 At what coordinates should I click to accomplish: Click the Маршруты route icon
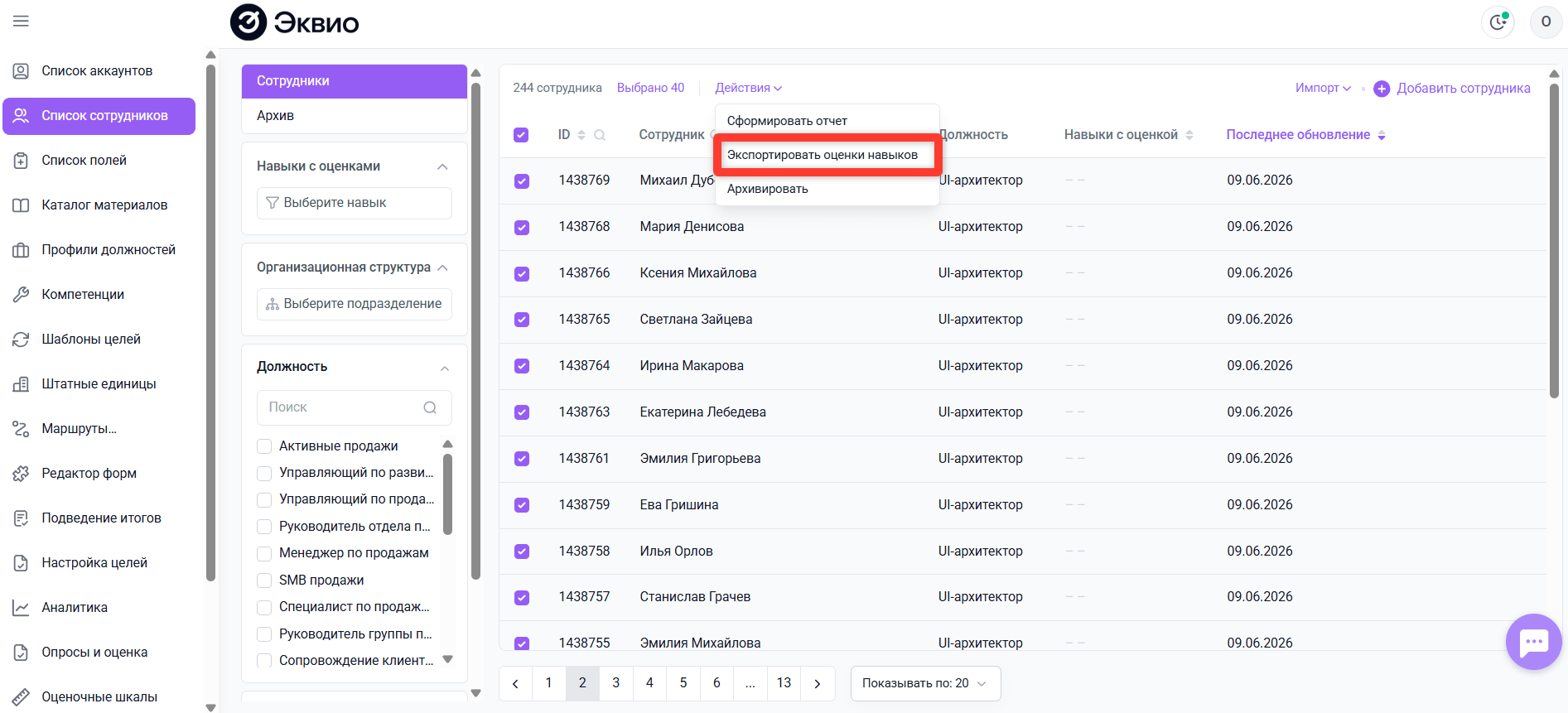coord(21,429)
